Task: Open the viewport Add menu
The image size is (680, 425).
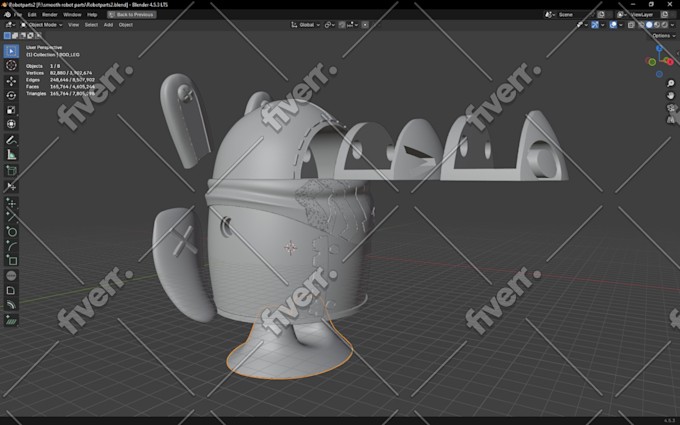Action: (x=108, y=25)
